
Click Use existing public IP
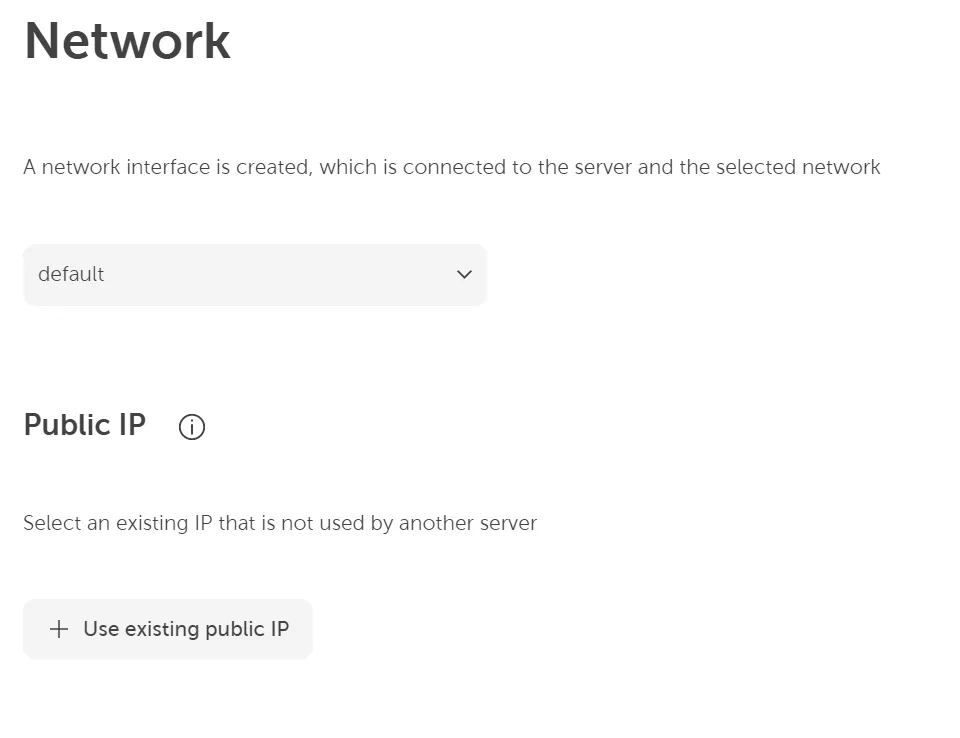[x=167, y=629]
